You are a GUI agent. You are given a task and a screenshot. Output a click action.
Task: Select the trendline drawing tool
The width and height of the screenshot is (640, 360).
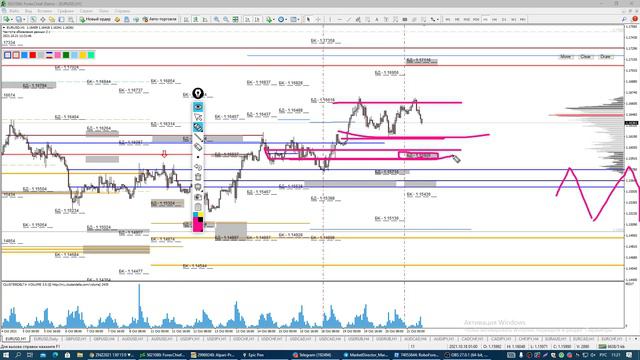[349, 19]
